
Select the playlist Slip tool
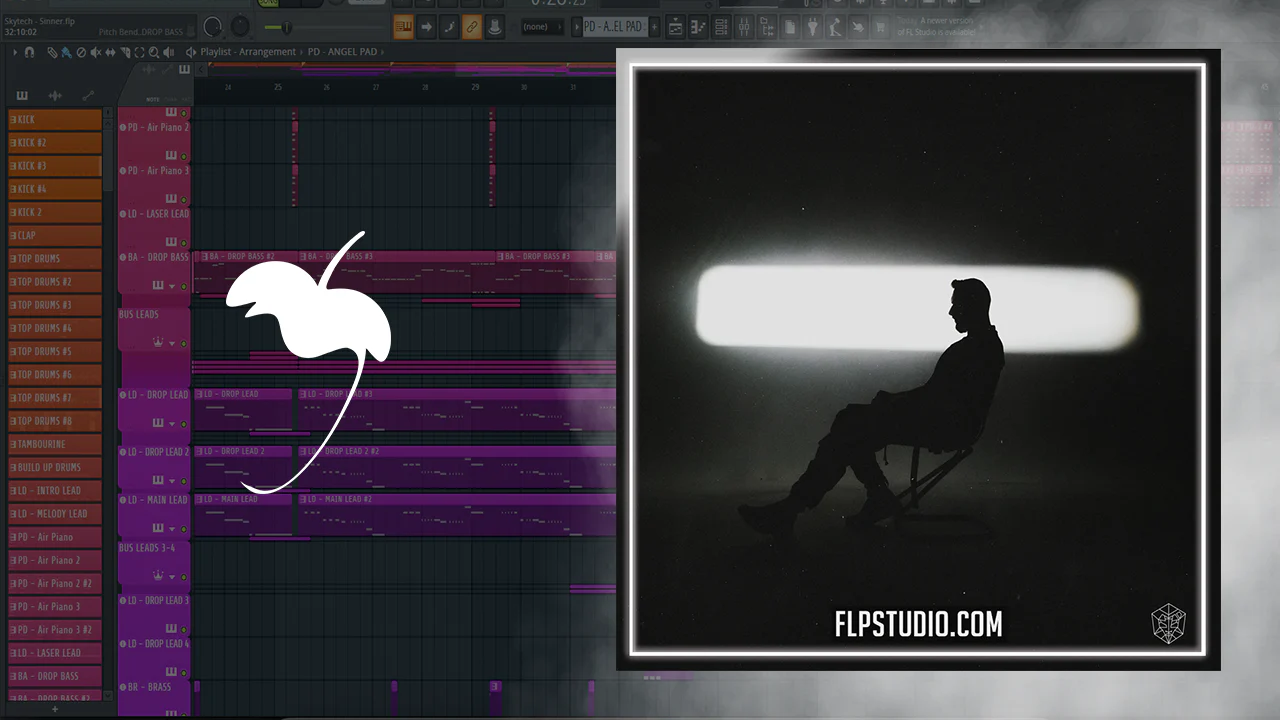coord(111,52)
